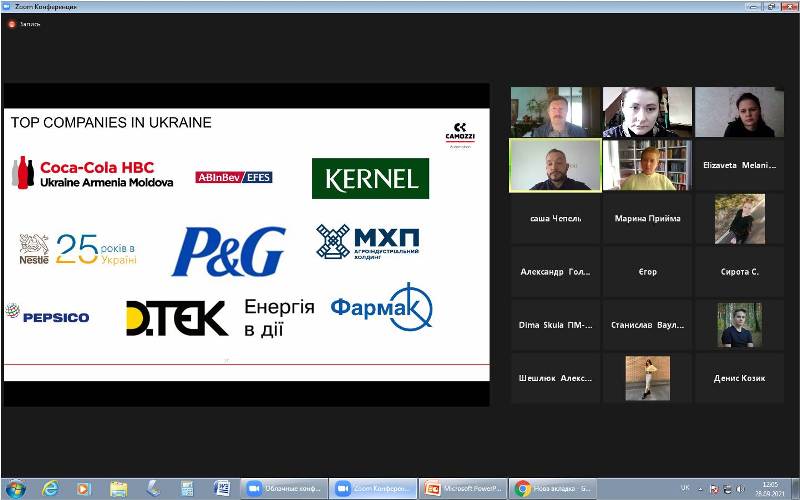Open the Windows Start orb
The image size is (800, 500).
pos(15,489)
